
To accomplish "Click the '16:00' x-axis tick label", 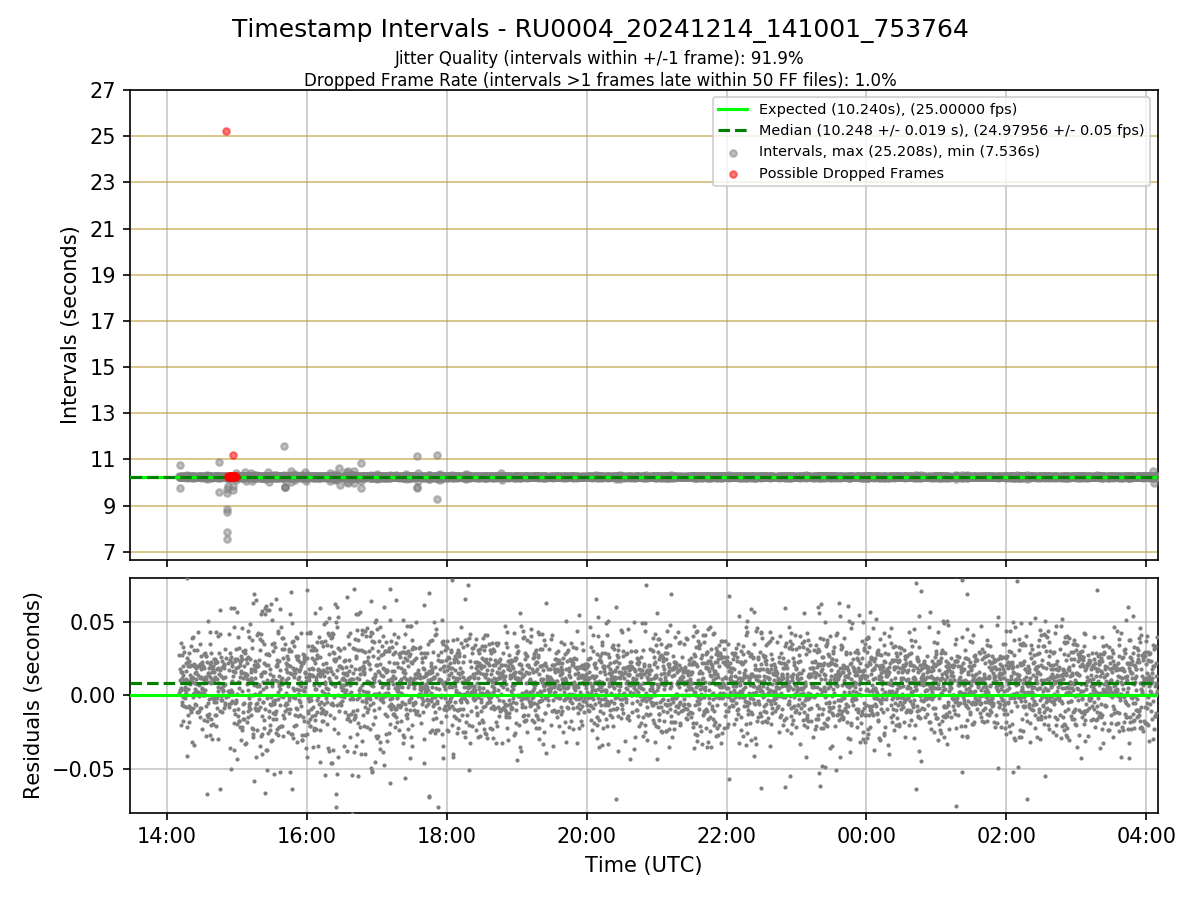I will coord(306,835).
